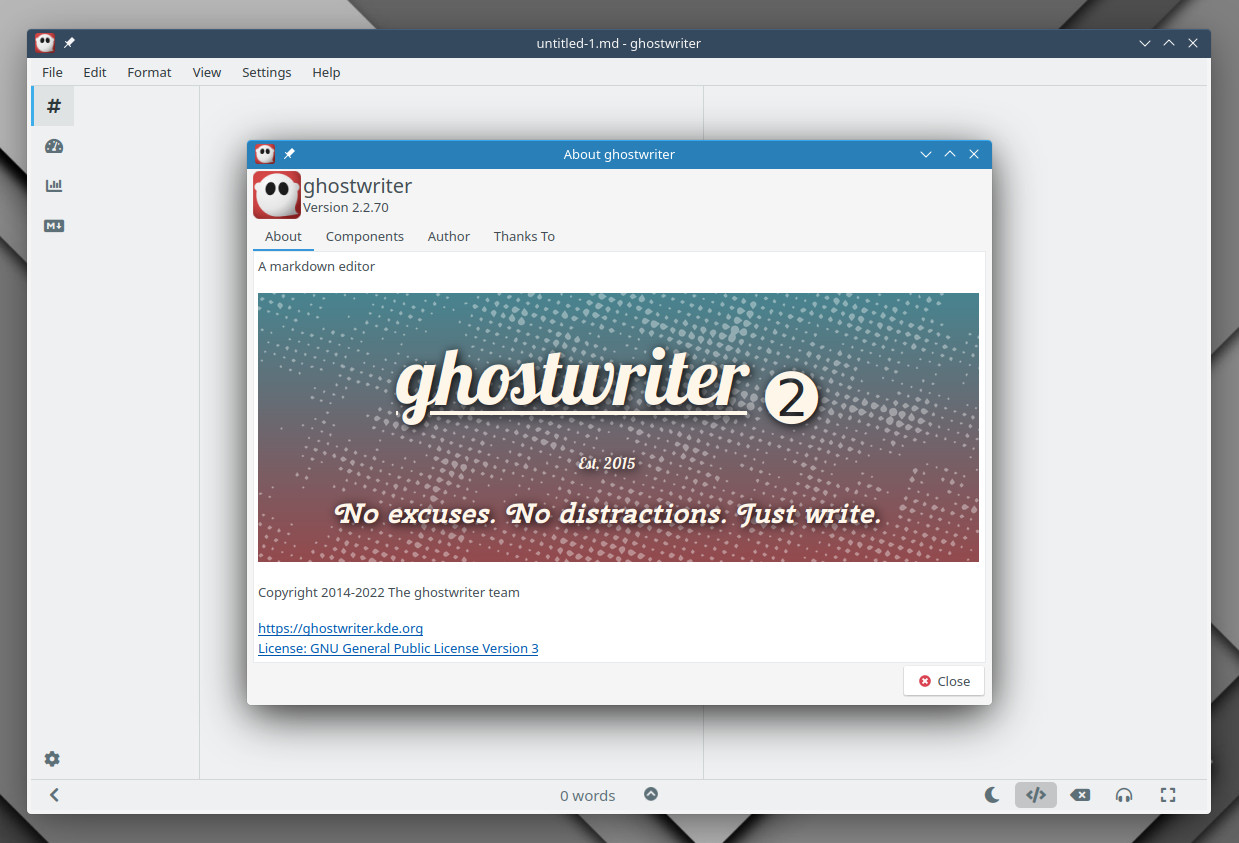Open the File menu
Screen dimensions: 1239x843
pos(52,72)
